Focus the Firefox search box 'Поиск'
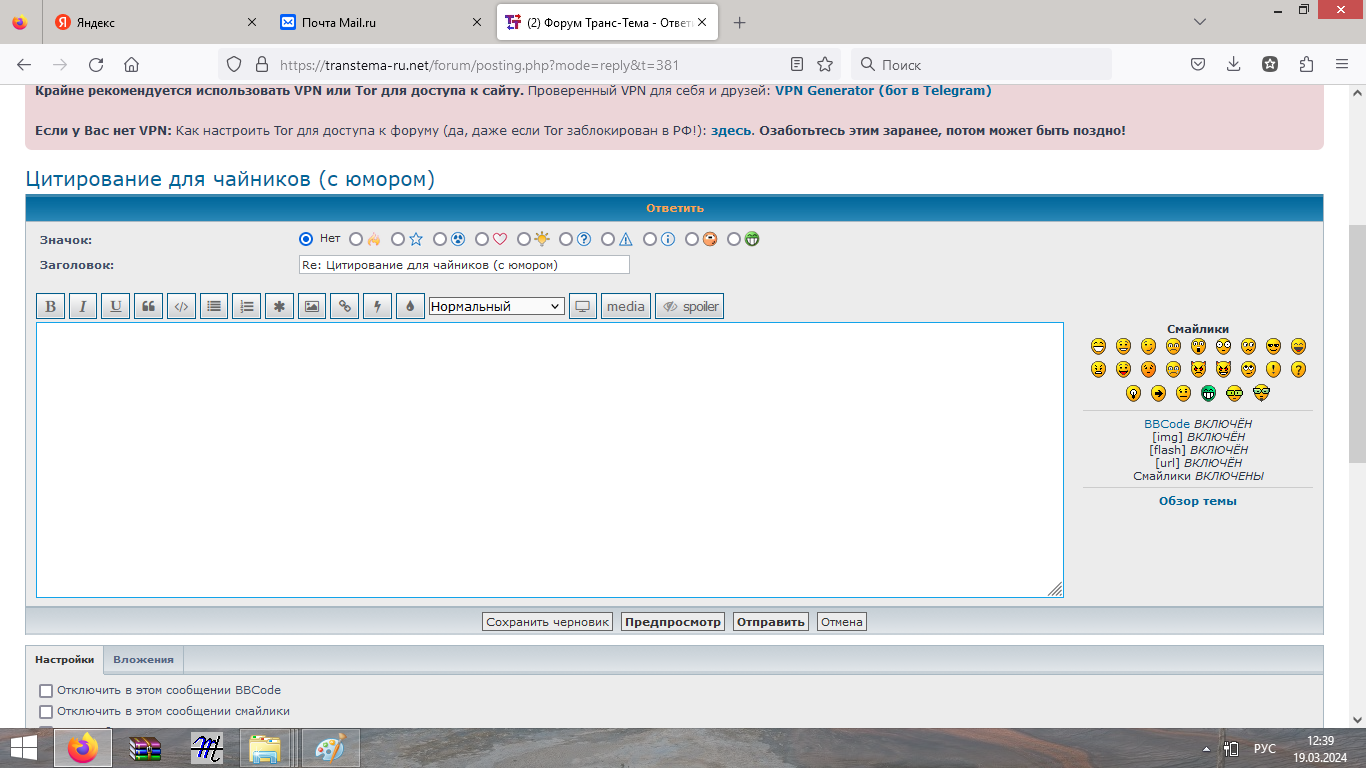The height and width of the screenshot is (768, 1366). (982, 64)
